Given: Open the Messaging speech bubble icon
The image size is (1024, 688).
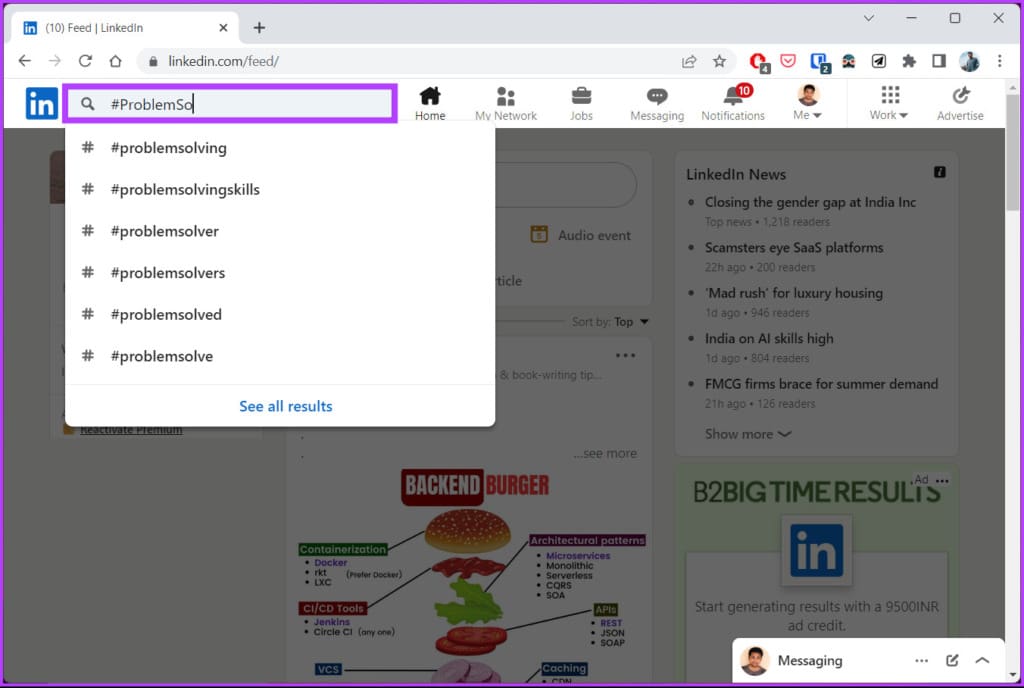Looking at the screenshot, I should [x=657, y=97].
